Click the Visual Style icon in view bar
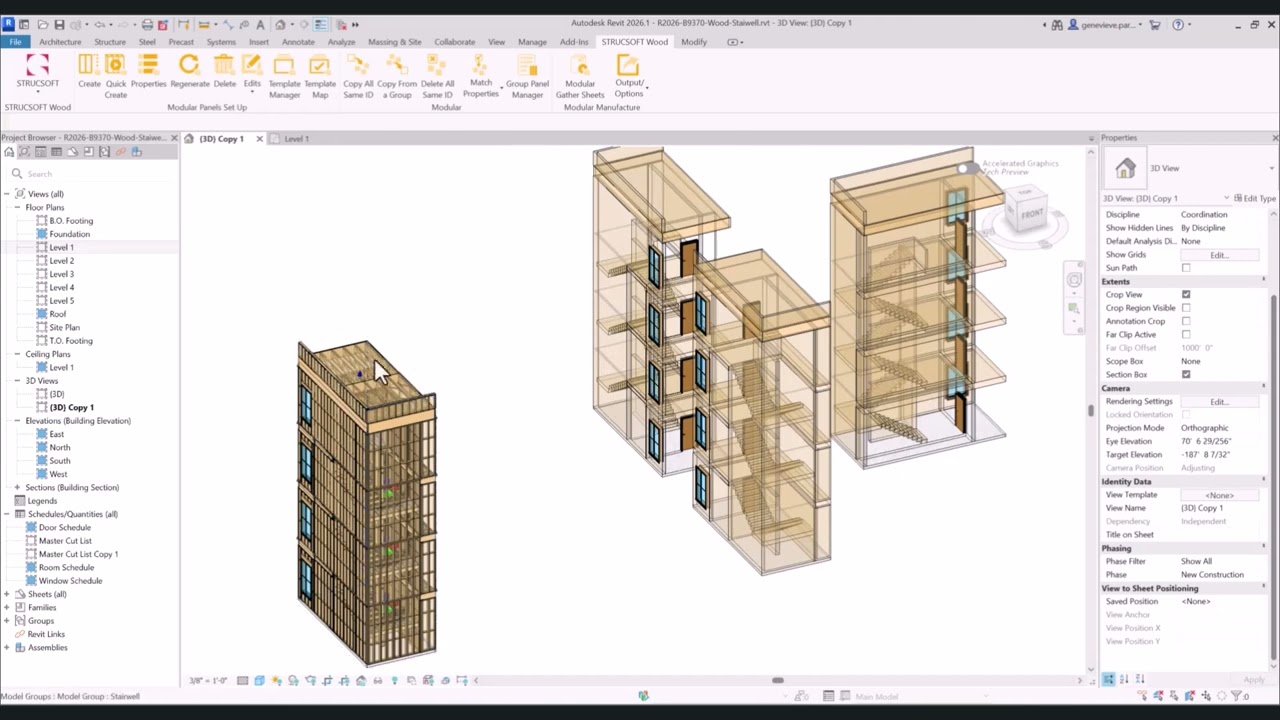Screen dimensions: 1280x720 click(259, 681)
